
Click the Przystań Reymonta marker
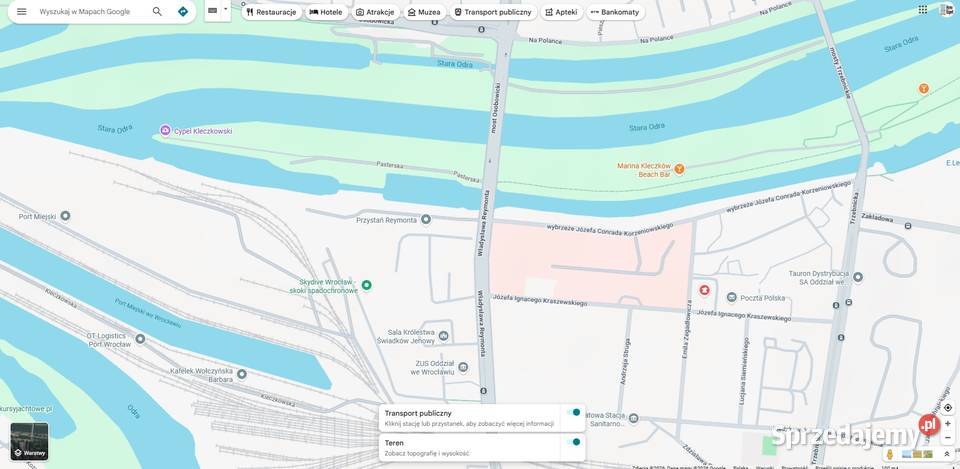(426, 219)
